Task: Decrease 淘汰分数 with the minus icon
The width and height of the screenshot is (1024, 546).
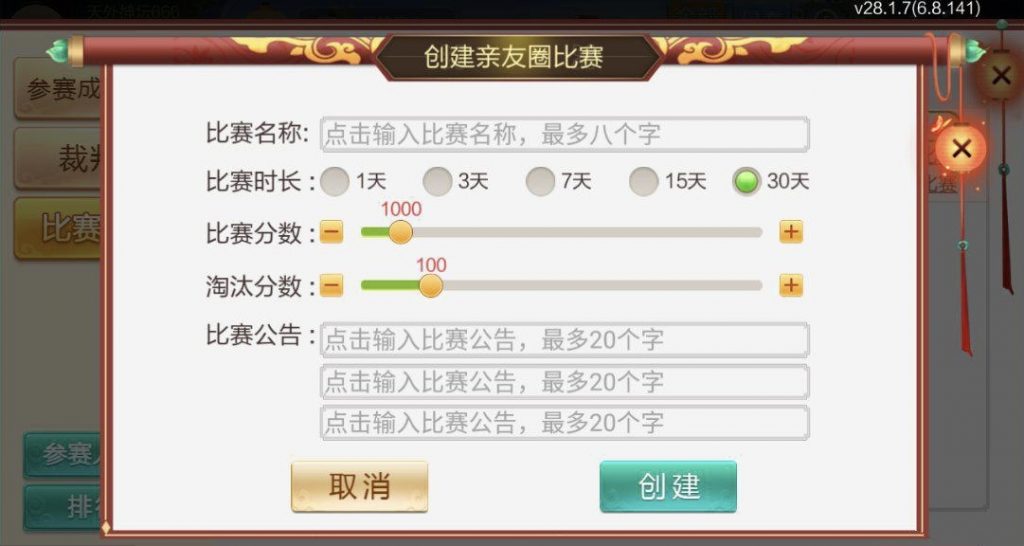Action: 332,286
